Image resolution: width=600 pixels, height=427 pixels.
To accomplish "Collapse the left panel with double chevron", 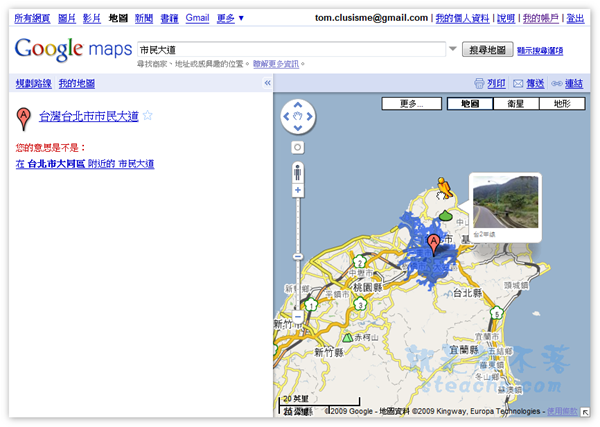I will point(267,84).
